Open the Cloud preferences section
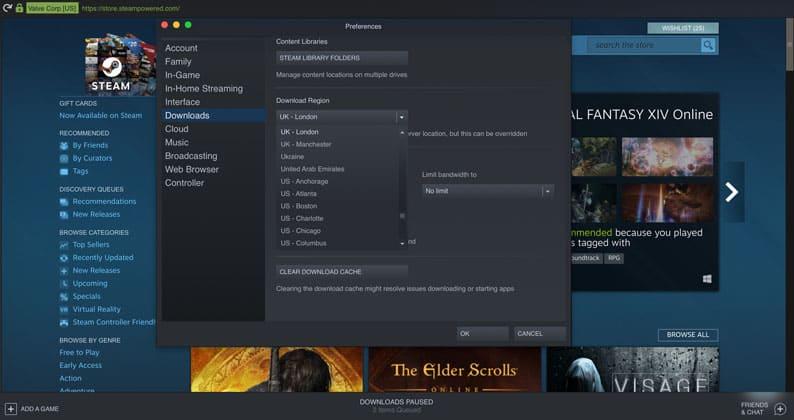Viewport: 794px width, 420px height. pos(177,129)
